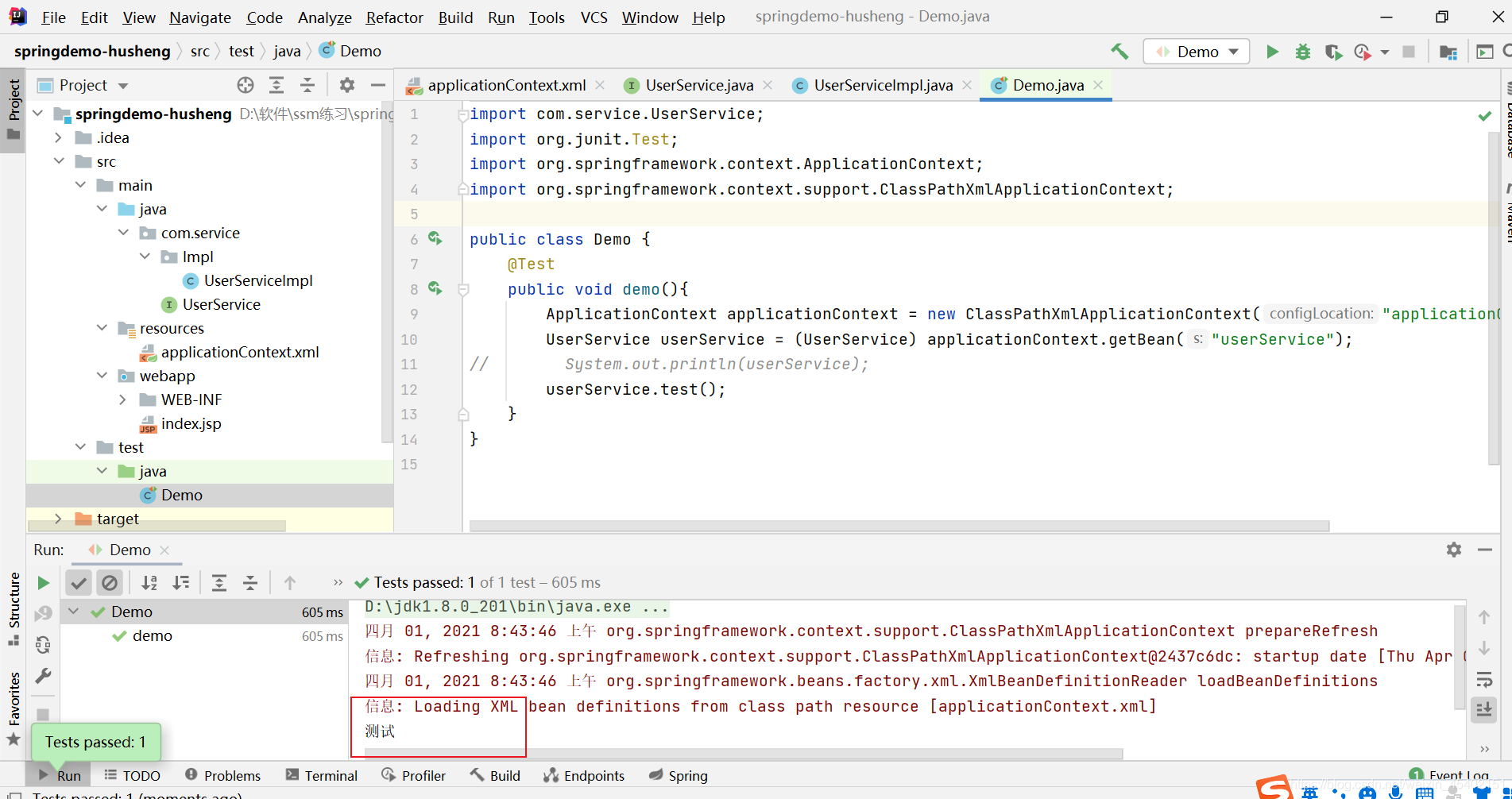Click run gutter icon beside demo method

tap(435, 288)
